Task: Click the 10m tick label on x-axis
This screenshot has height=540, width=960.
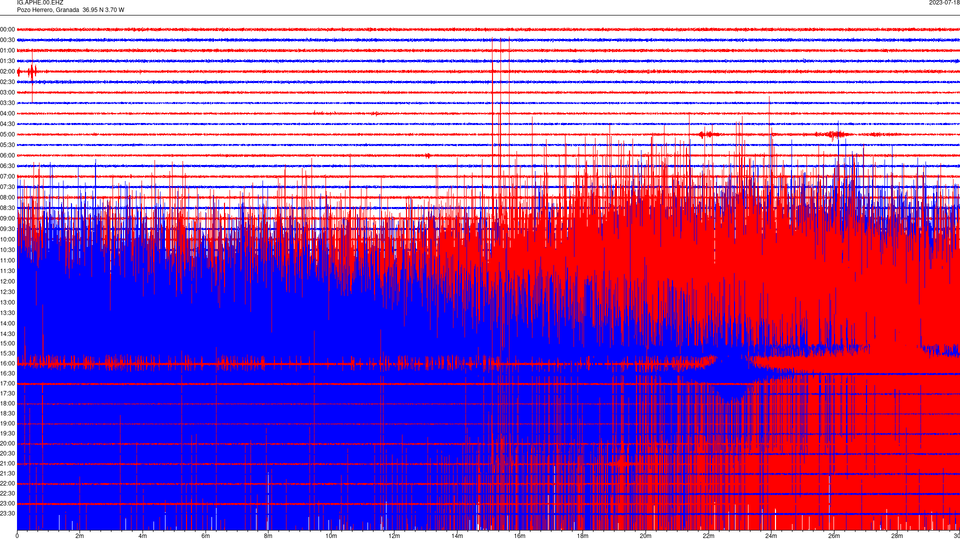Action: point(331,536)
